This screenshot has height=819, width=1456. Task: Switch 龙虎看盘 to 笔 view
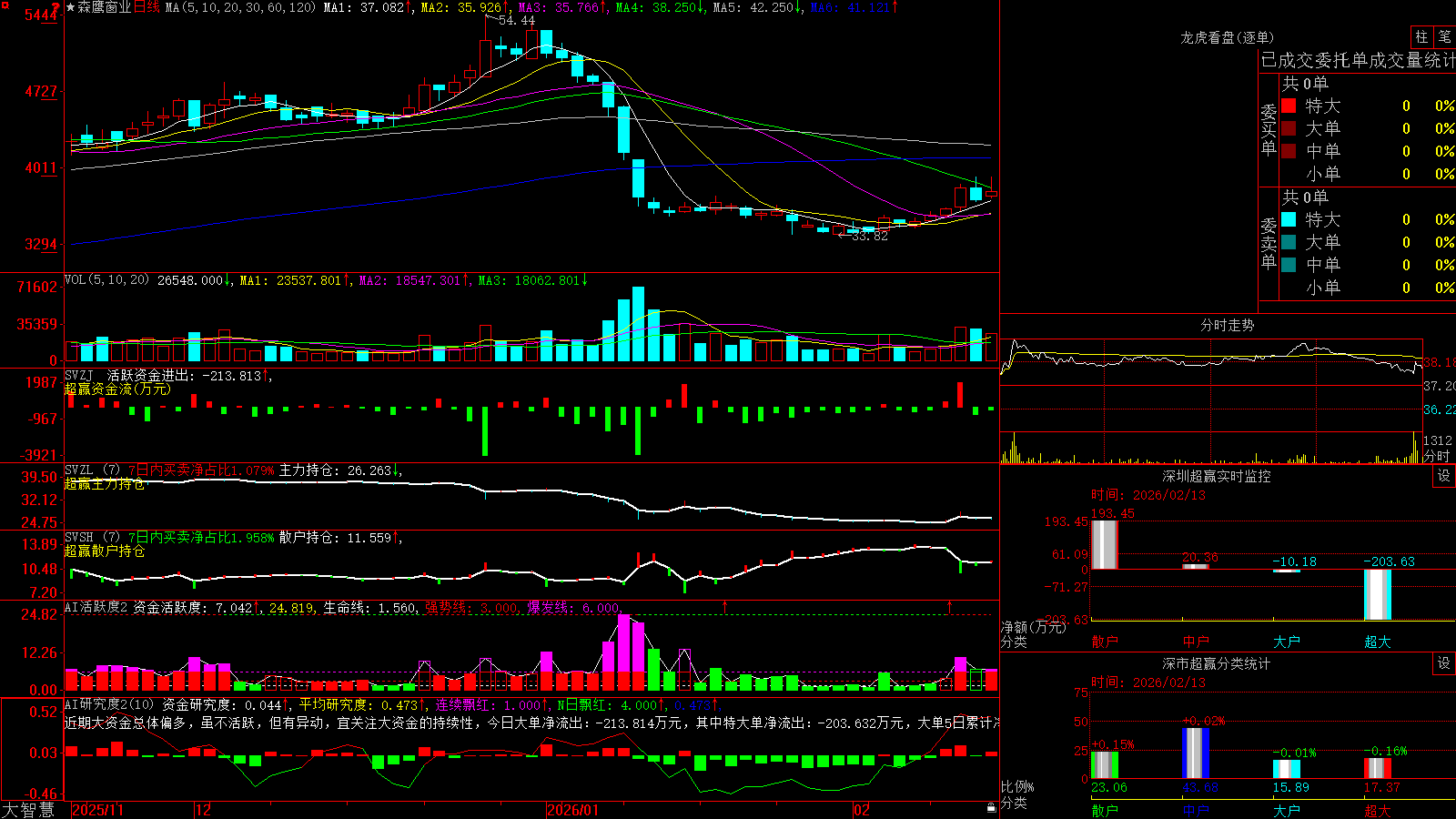(1444, 36)
